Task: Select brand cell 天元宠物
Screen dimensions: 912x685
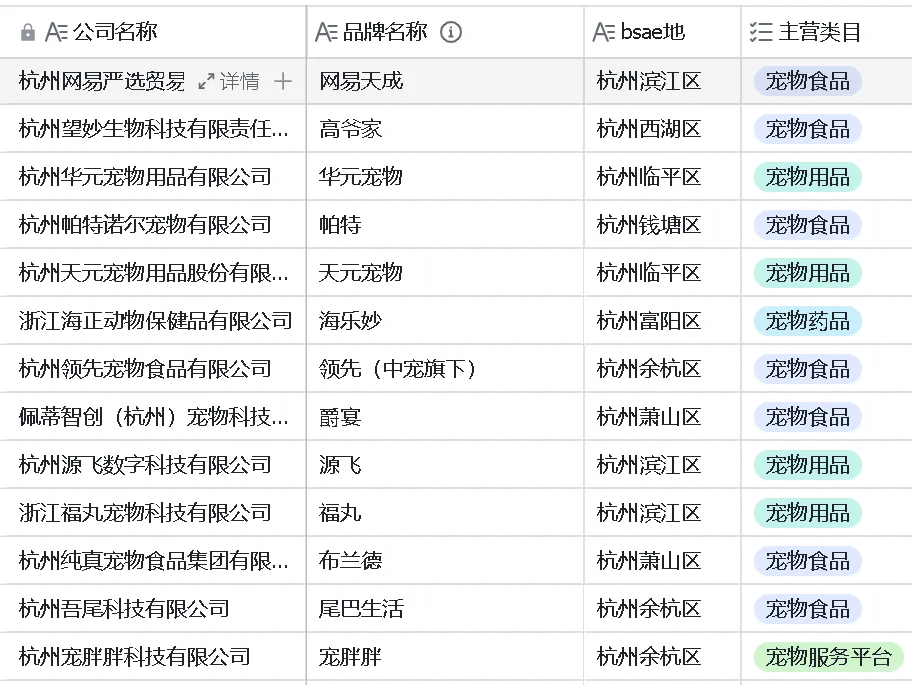Action: [x=445, y=273]
